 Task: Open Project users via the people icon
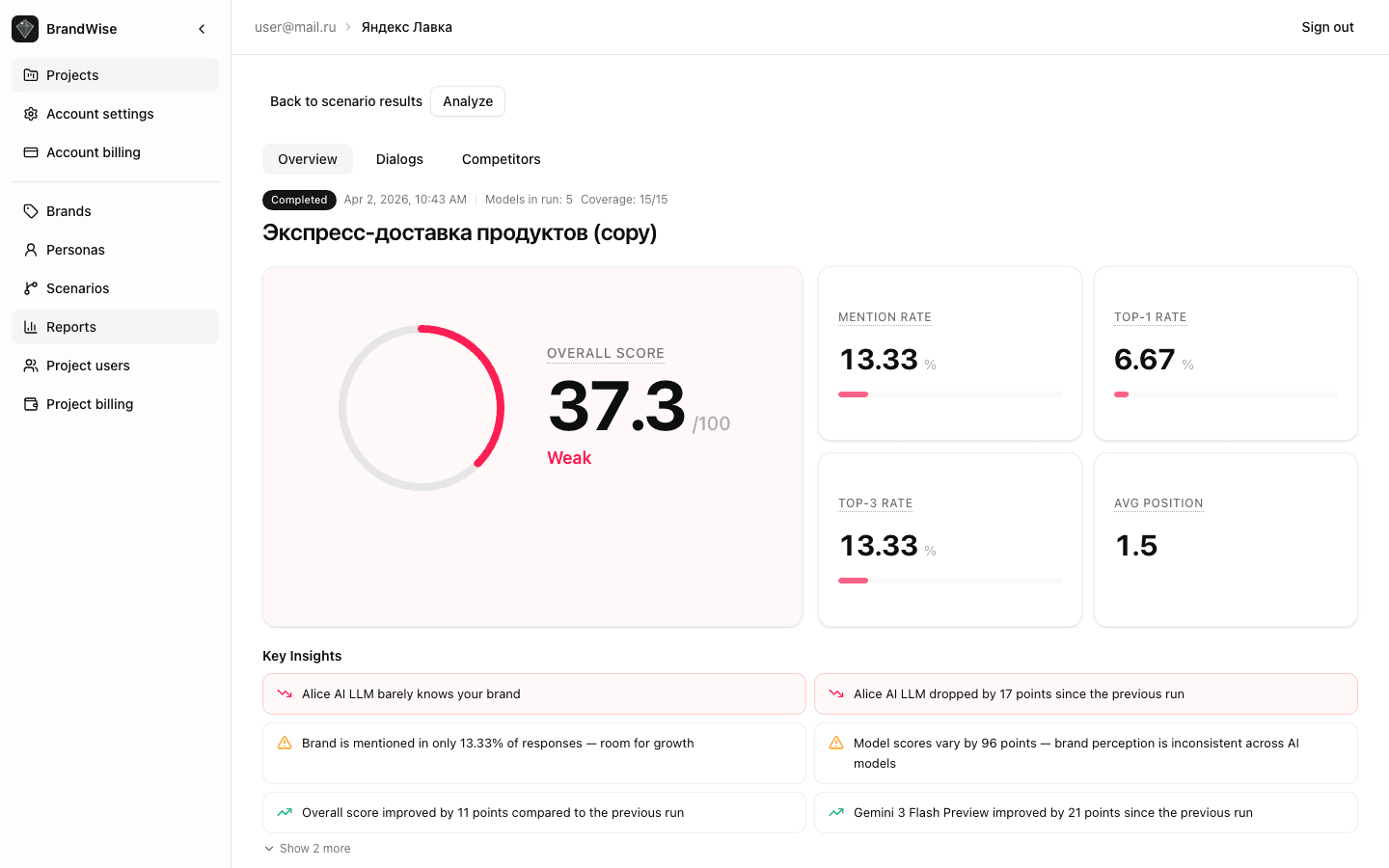coord(30,365)
